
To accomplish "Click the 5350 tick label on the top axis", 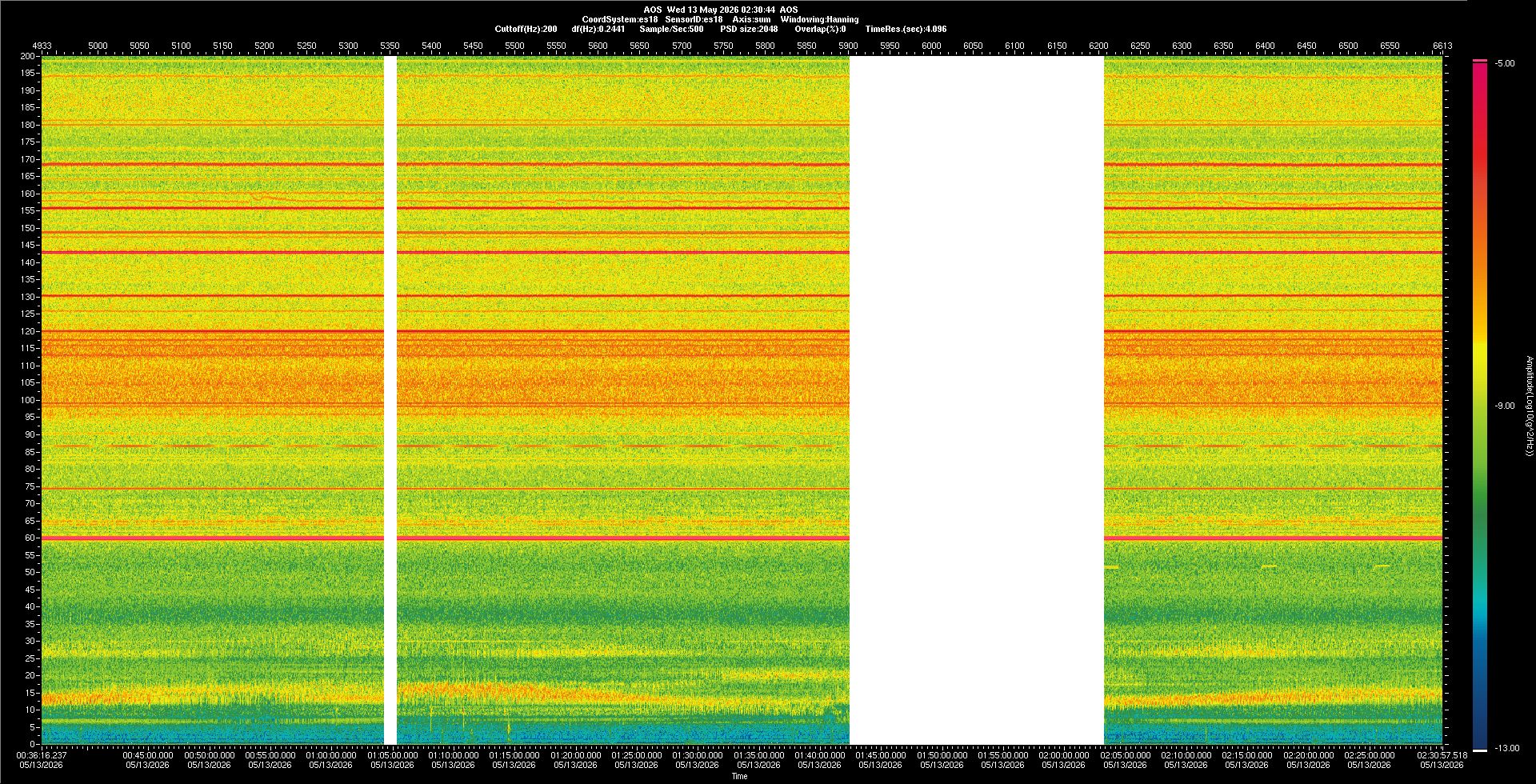I will (x=390, y=46).
